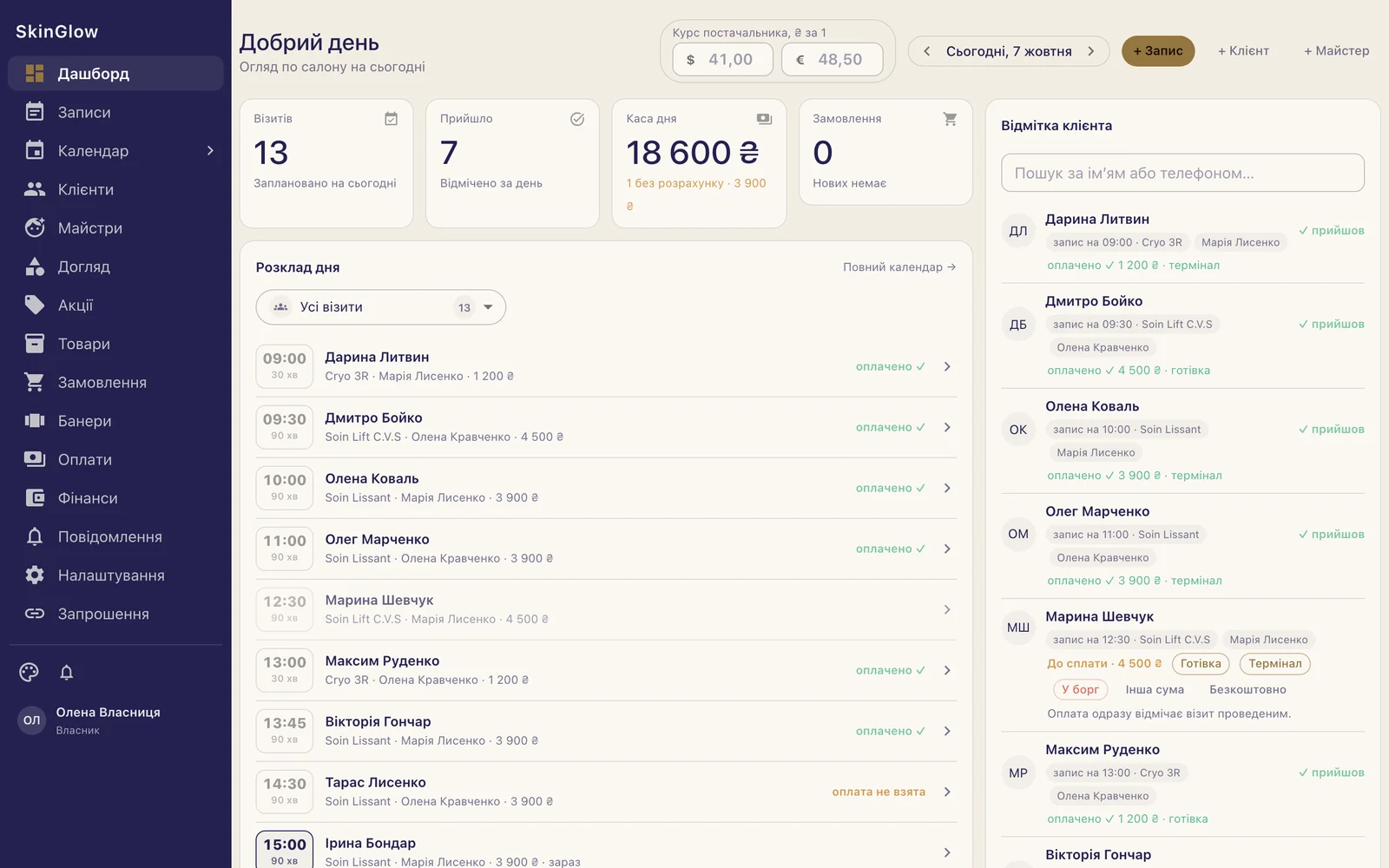This screenshot has height=868, width=1389.
Task: Open the theme palette icon in sidebar
Action: (30, 672)
